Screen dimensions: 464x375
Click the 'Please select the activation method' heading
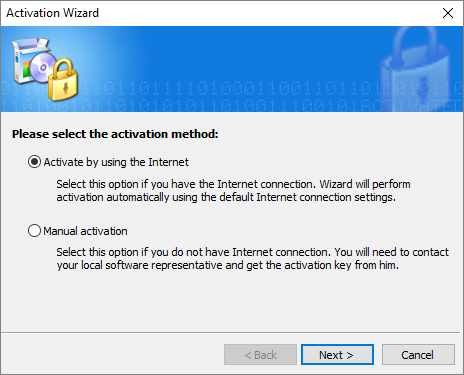pos(115,134)
